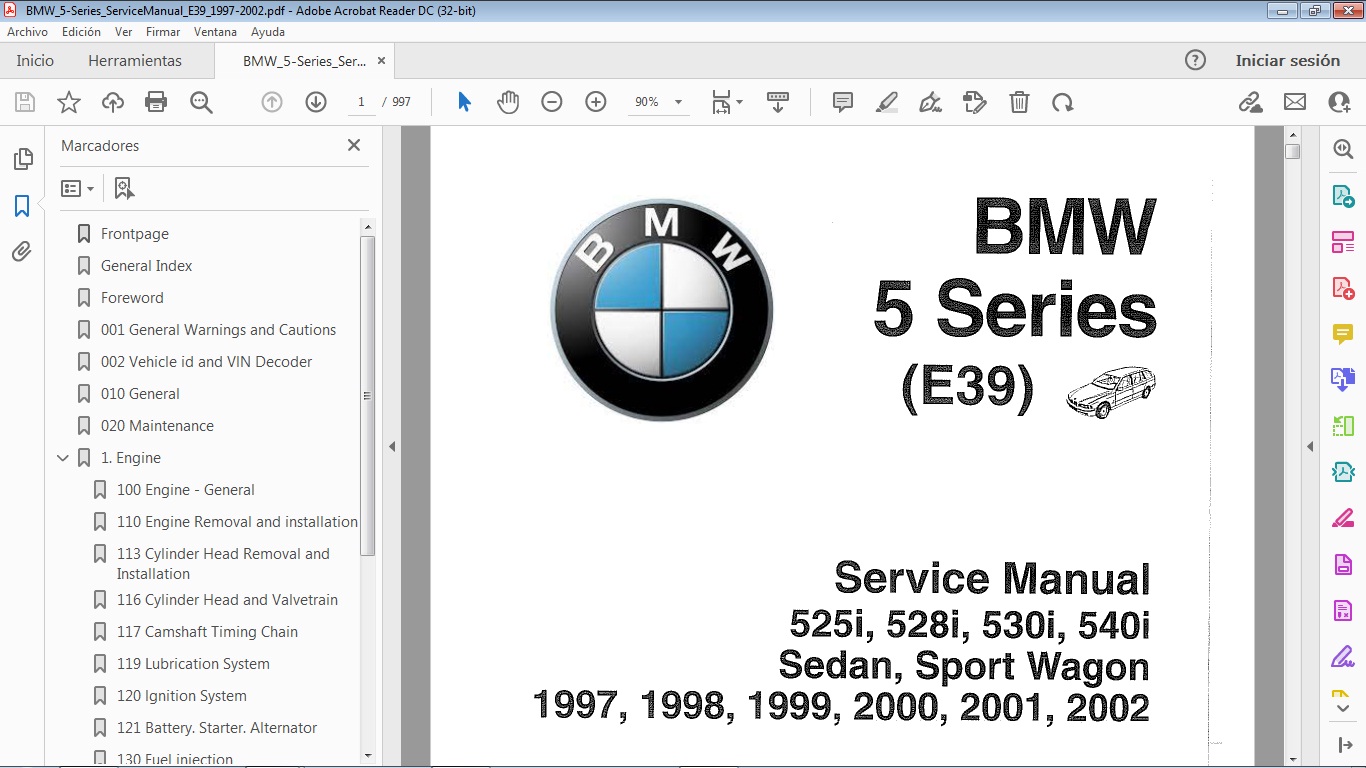1366x768 pixels.
Task: Open the document search magnifier tool
Action: (201, 101)
